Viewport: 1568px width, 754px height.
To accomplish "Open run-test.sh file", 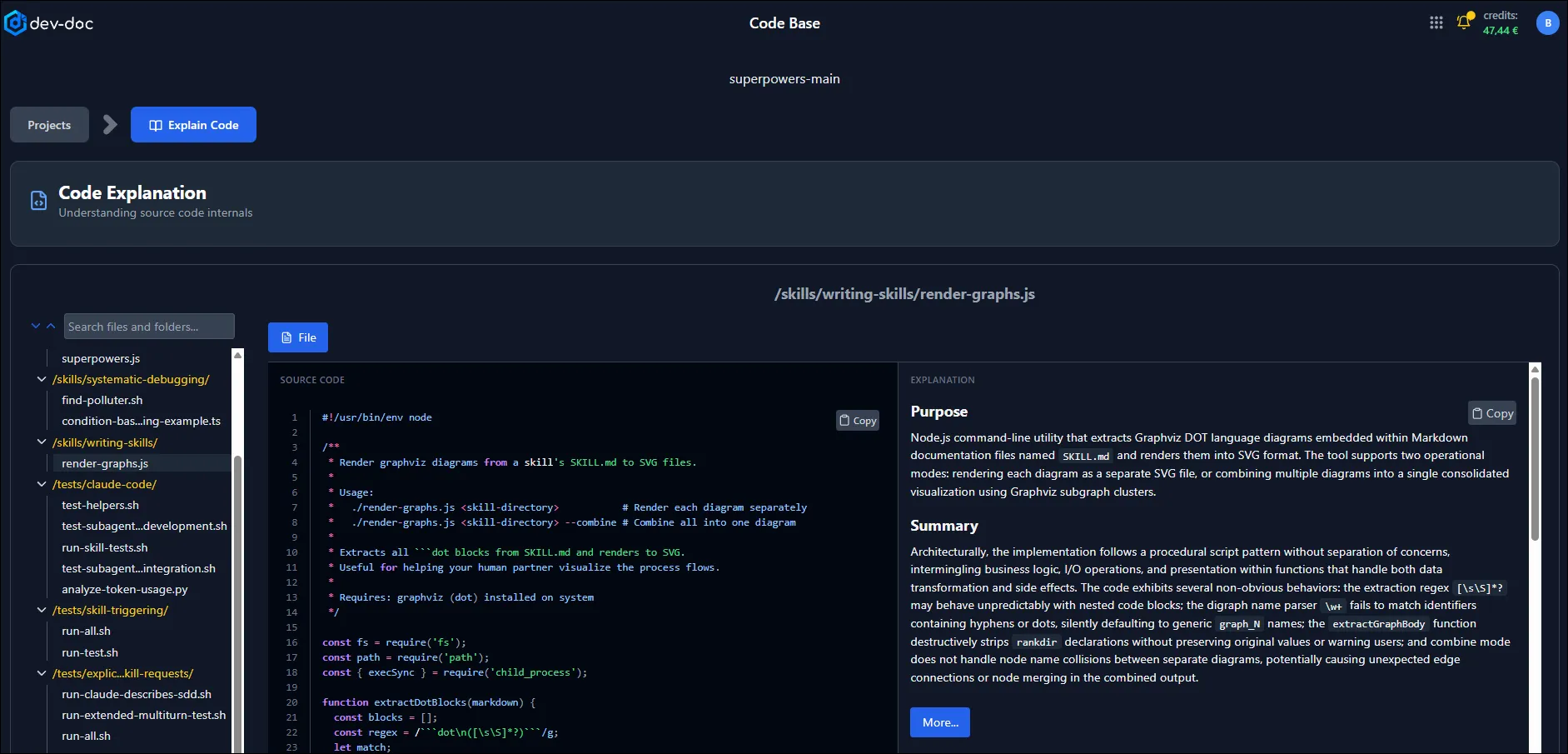I will (89, 652).
